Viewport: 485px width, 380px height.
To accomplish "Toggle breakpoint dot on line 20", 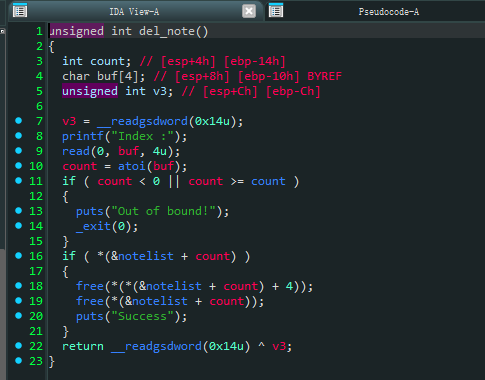I will click(19, 316).
